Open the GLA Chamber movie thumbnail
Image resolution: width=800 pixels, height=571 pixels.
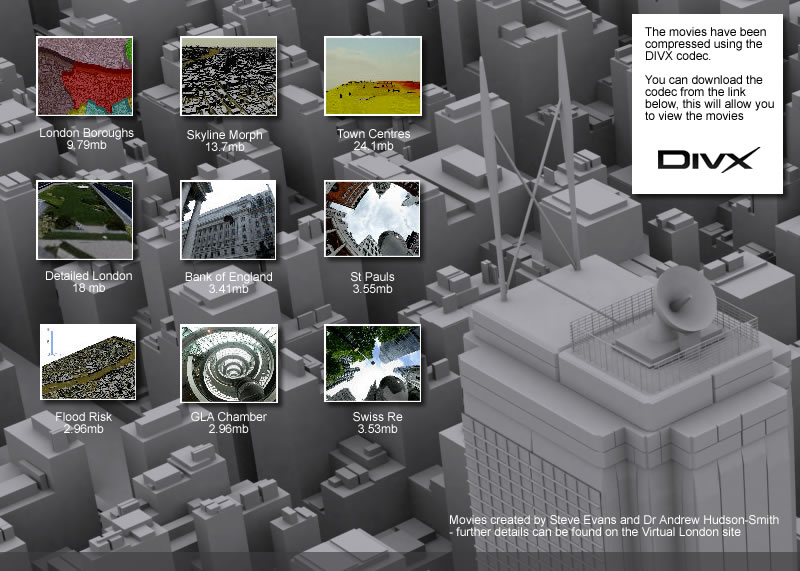pyautogui.click(x=229, y=363)
